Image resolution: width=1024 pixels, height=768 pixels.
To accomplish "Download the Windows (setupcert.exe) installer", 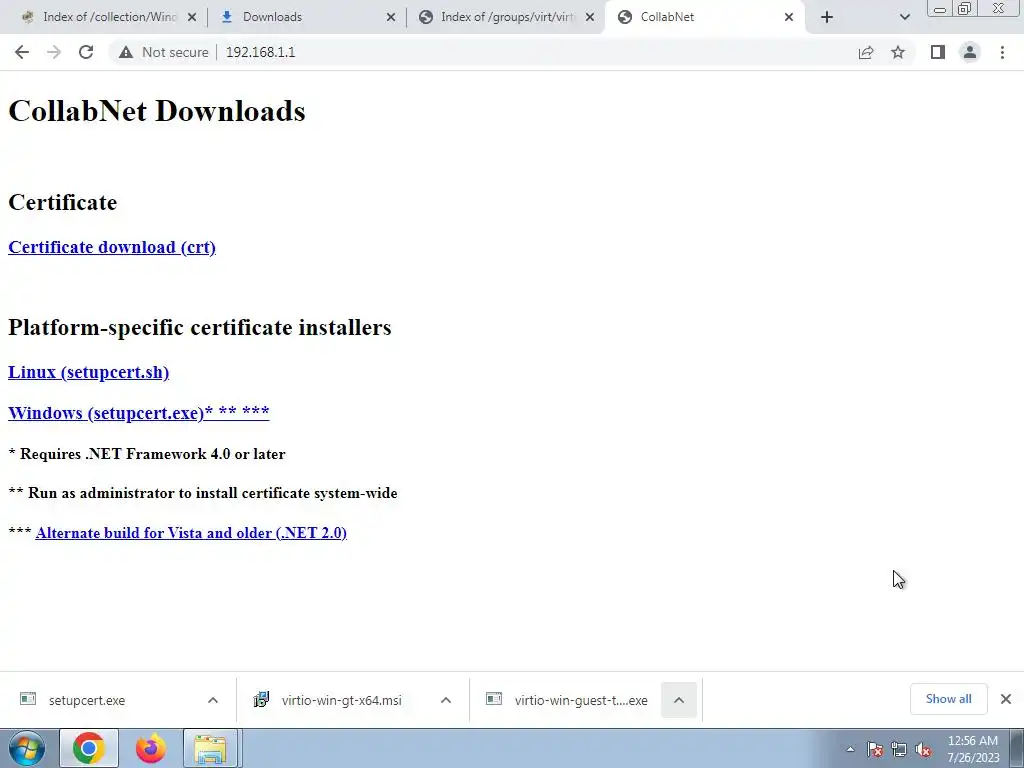I will click(138, 413).
